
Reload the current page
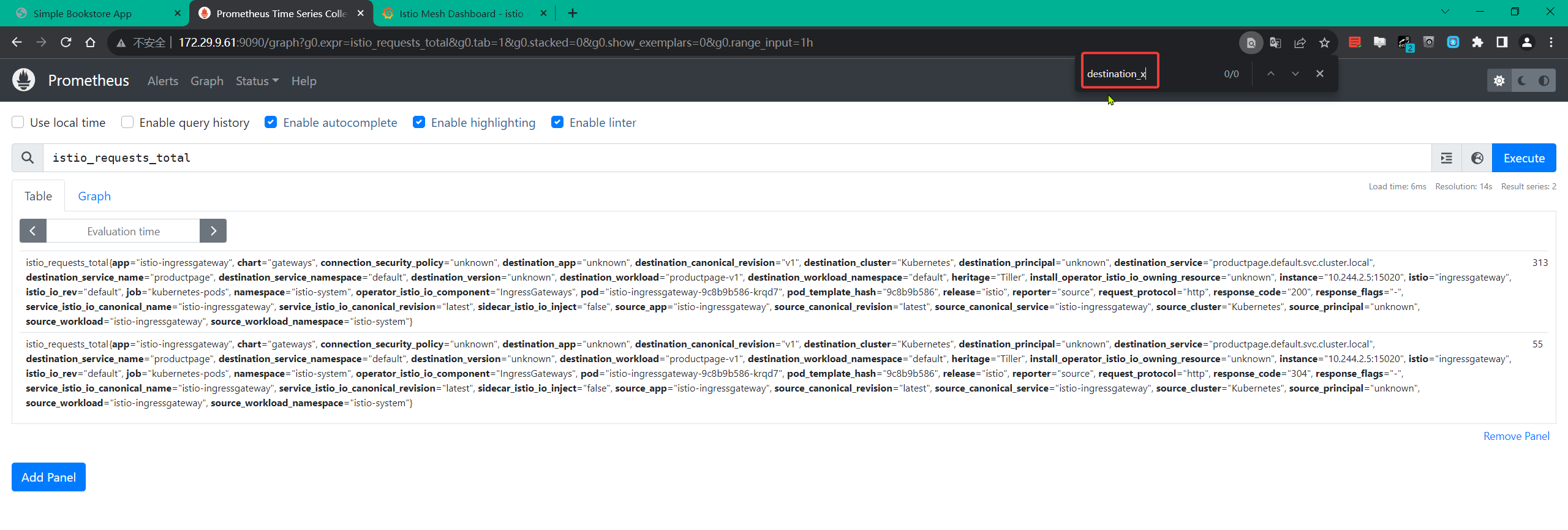click(66, 42)
